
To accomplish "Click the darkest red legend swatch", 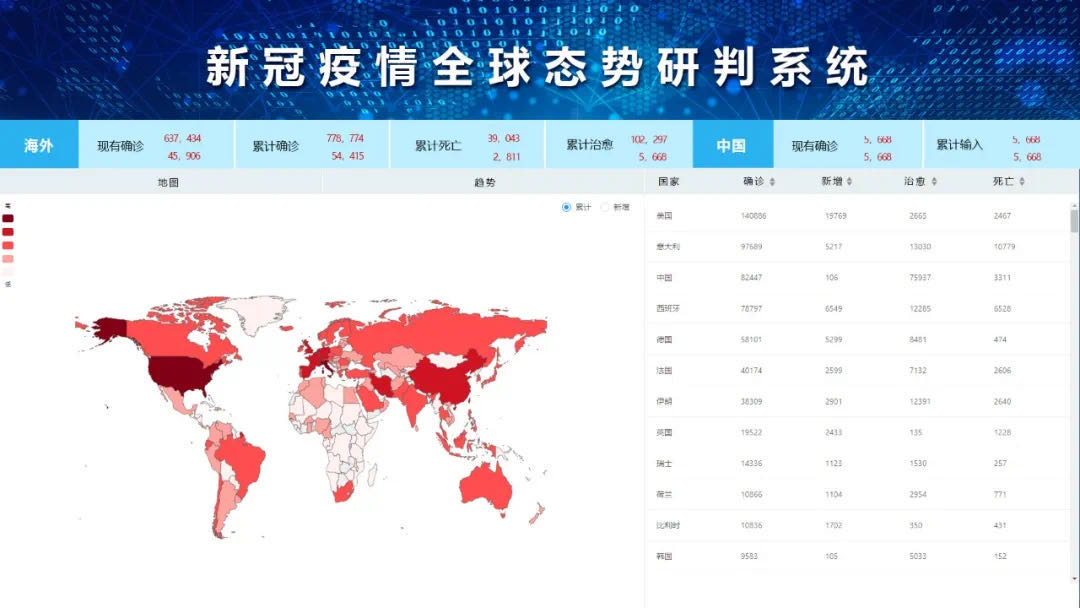I will point(8,218).
